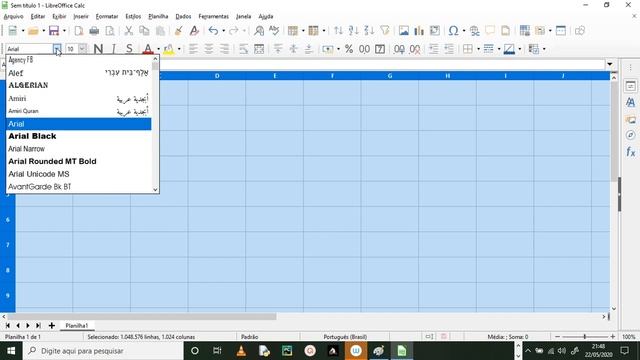Viewport: 640px width, 360px height.
Task: Click the font color A swatch
Action: pyautogui.click(x=148, y=49)
